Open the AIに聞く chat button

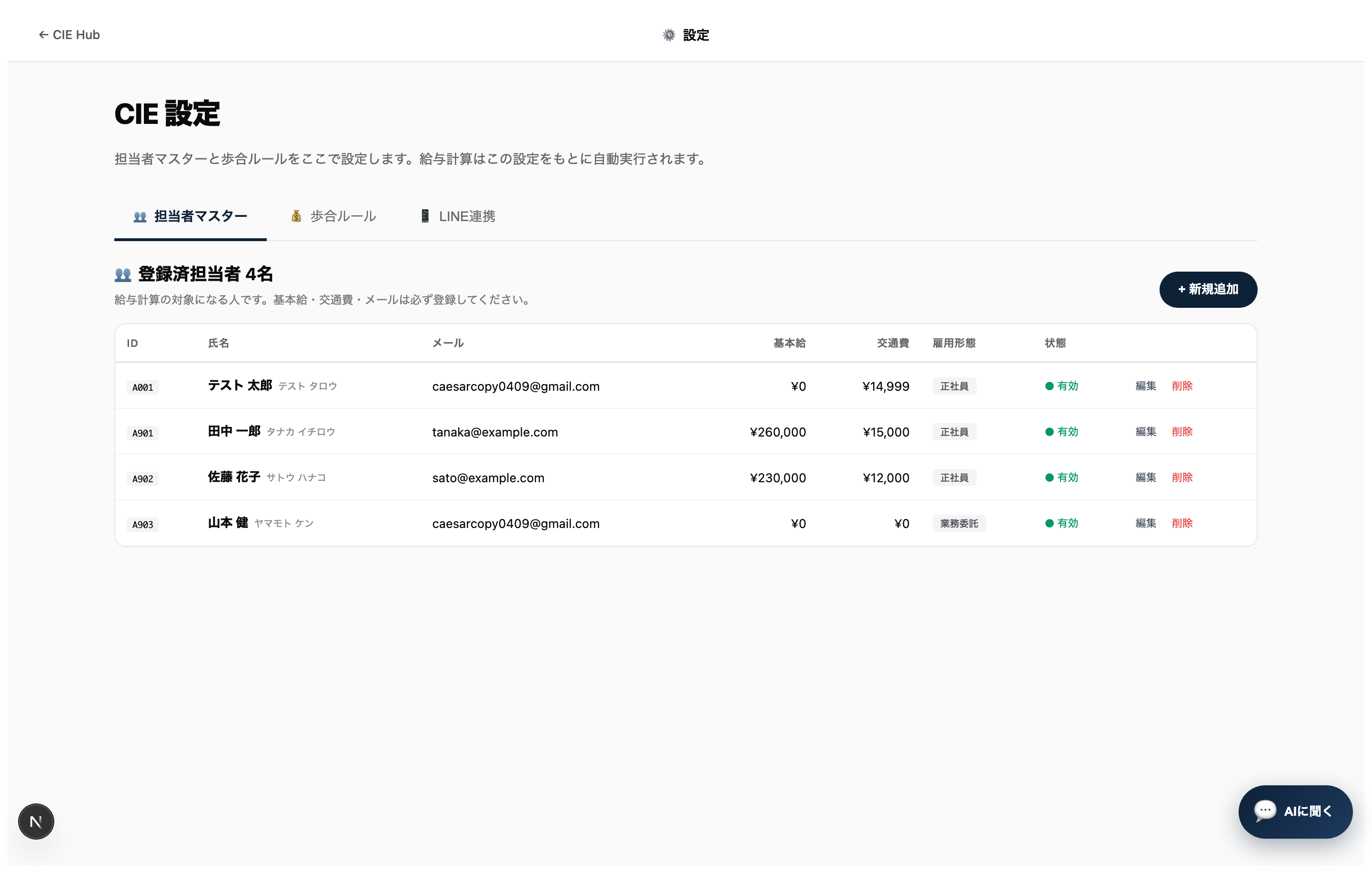pyautogui.click(x=1295, y=812)
